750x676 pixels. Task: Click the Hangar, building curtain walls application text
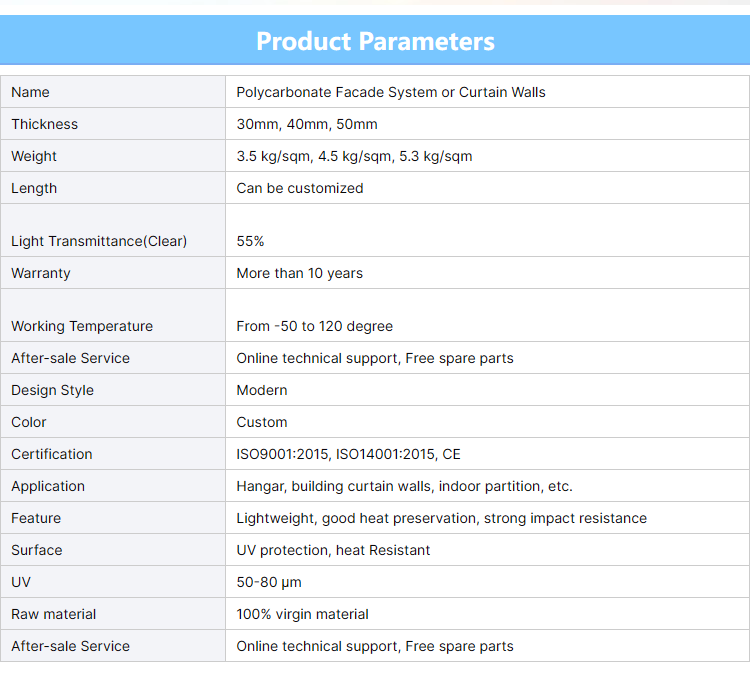tap(404, 486)
